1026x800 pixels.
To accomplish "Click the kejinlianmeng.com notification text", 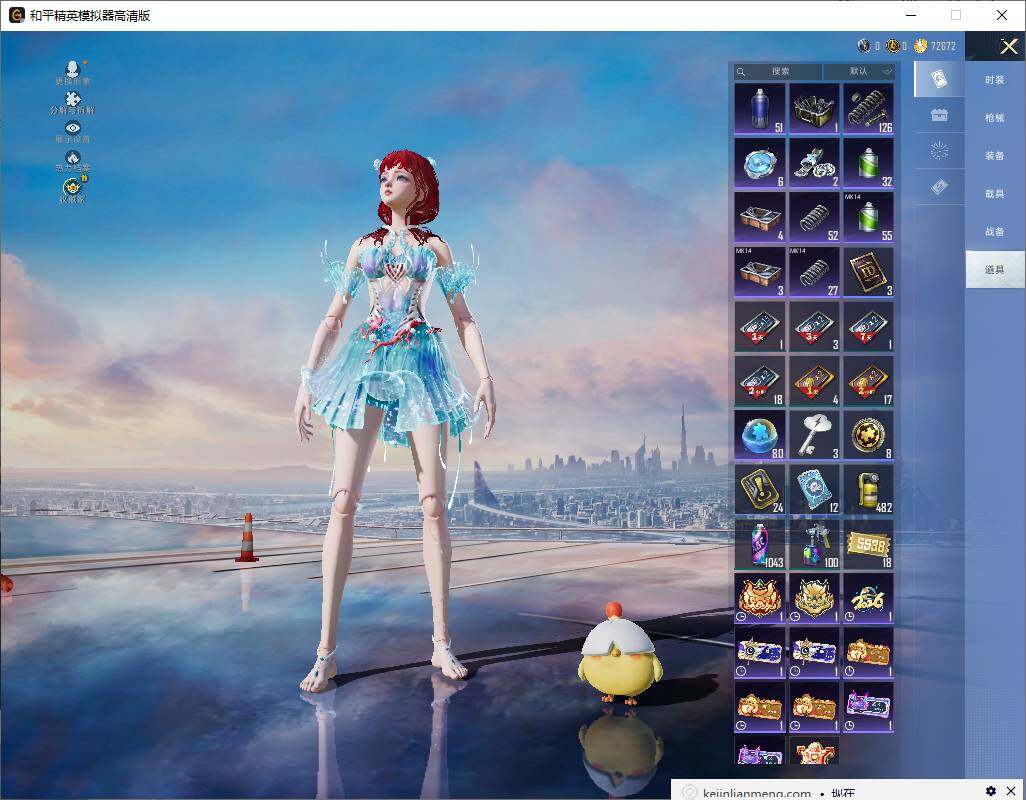I will point(756,793).
